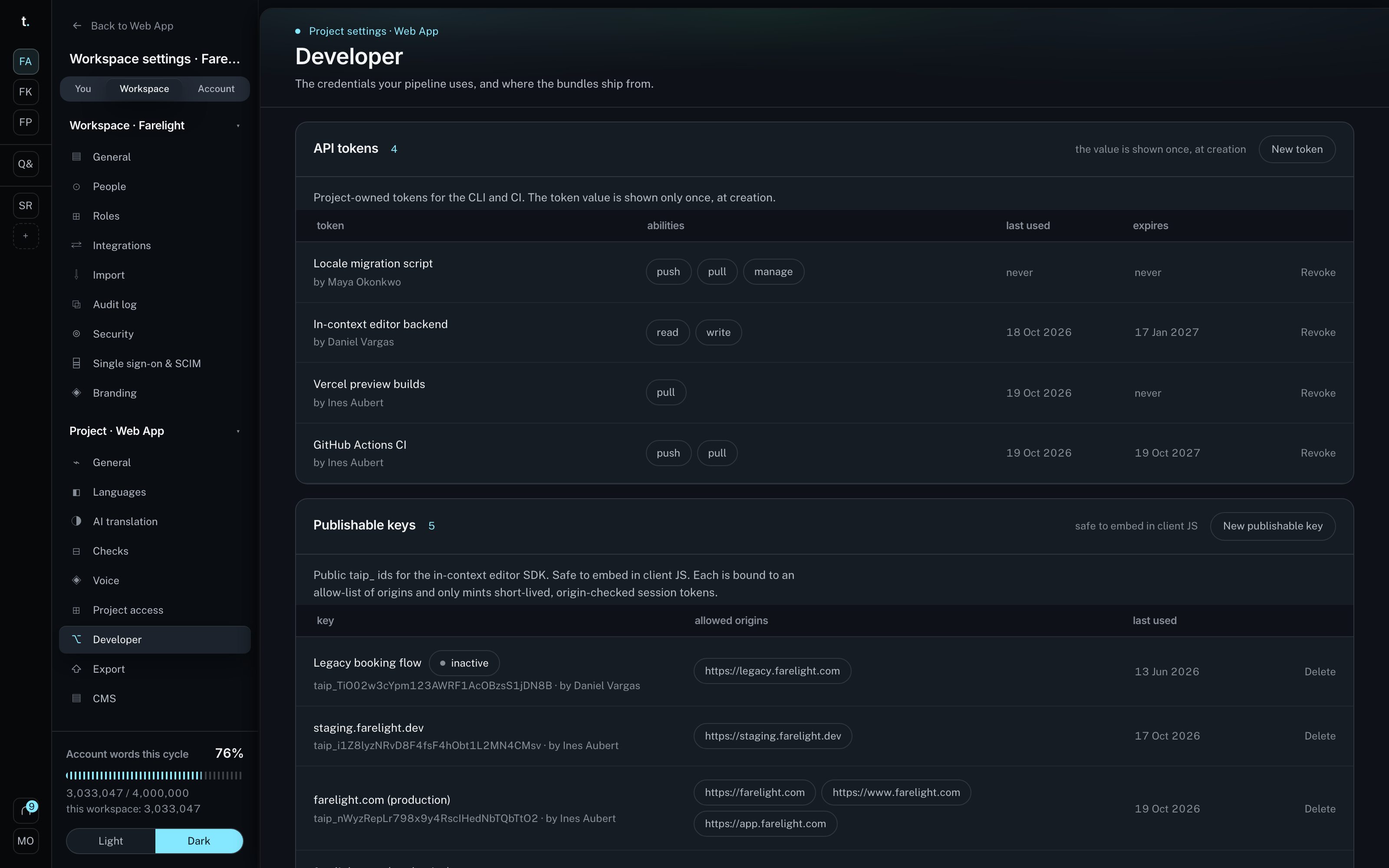Click the app logo 't.'

point(25,22)
